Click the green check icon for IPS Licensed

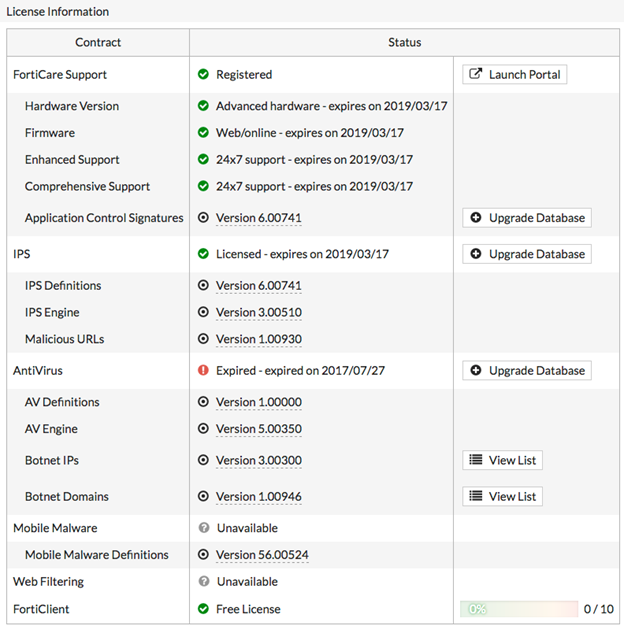(x=203, y=255)
